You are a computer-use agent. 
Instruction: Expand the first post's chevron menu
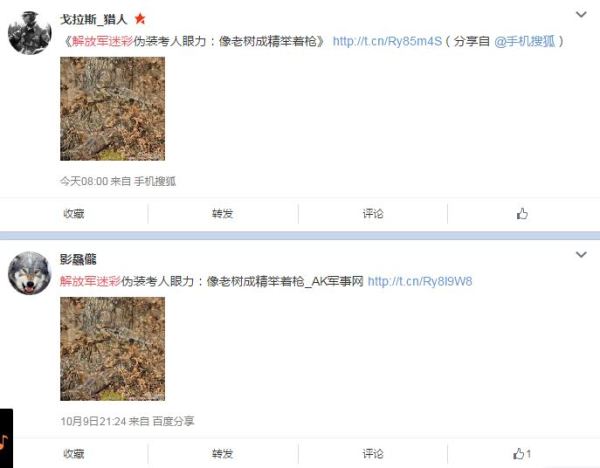click(581, 15)
